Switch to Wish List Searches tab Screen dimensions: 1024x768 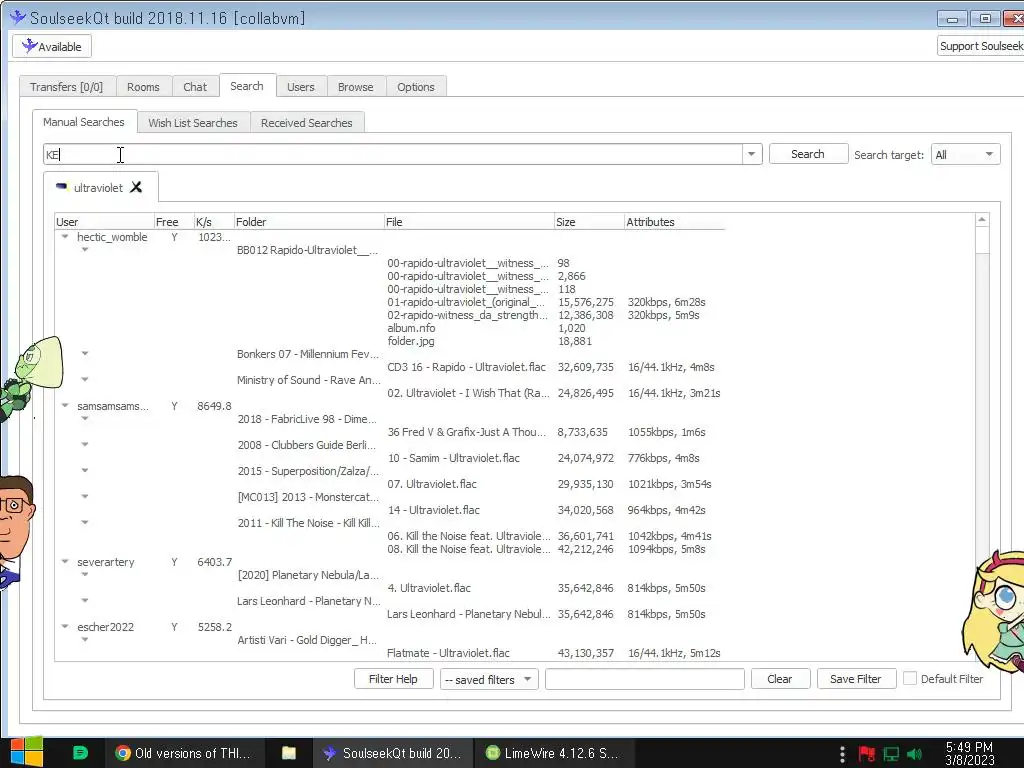[193, 123]
